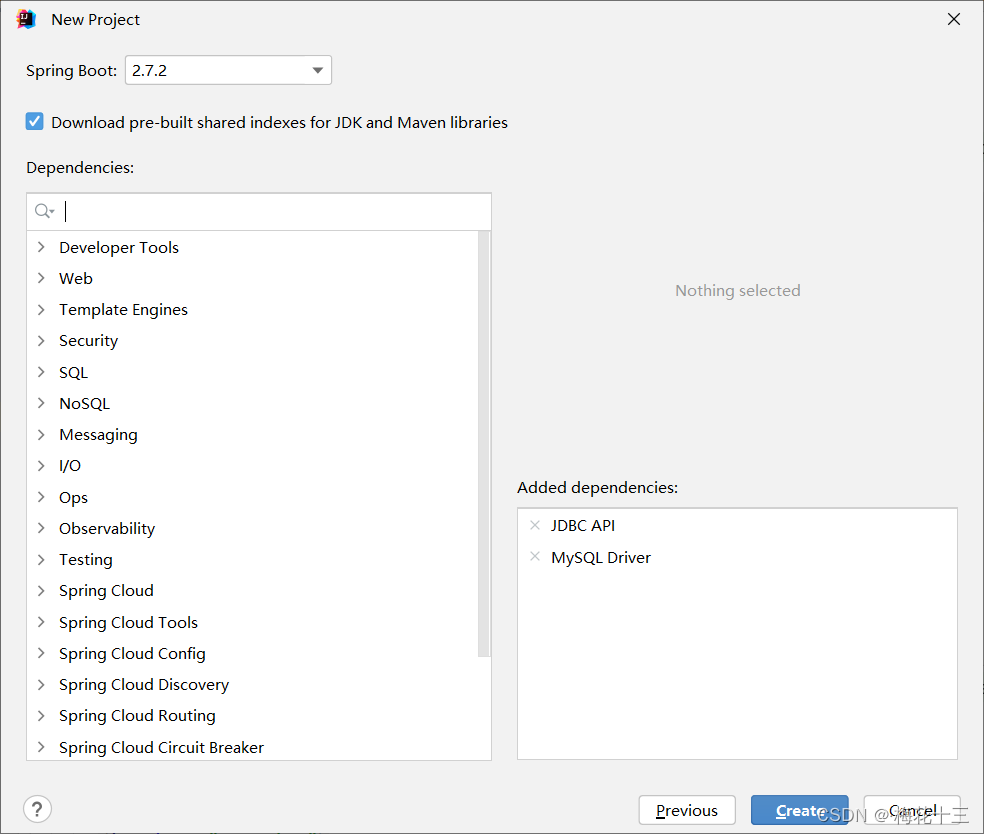Screen dimensions: 984x834
Task: Select the Testing label
Action: tap(86, 559)
